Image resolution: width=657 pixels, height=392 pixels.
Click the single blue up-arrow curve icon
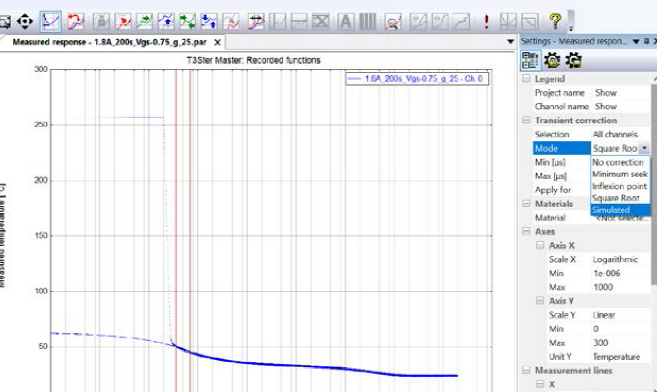[x=166, y=21]
